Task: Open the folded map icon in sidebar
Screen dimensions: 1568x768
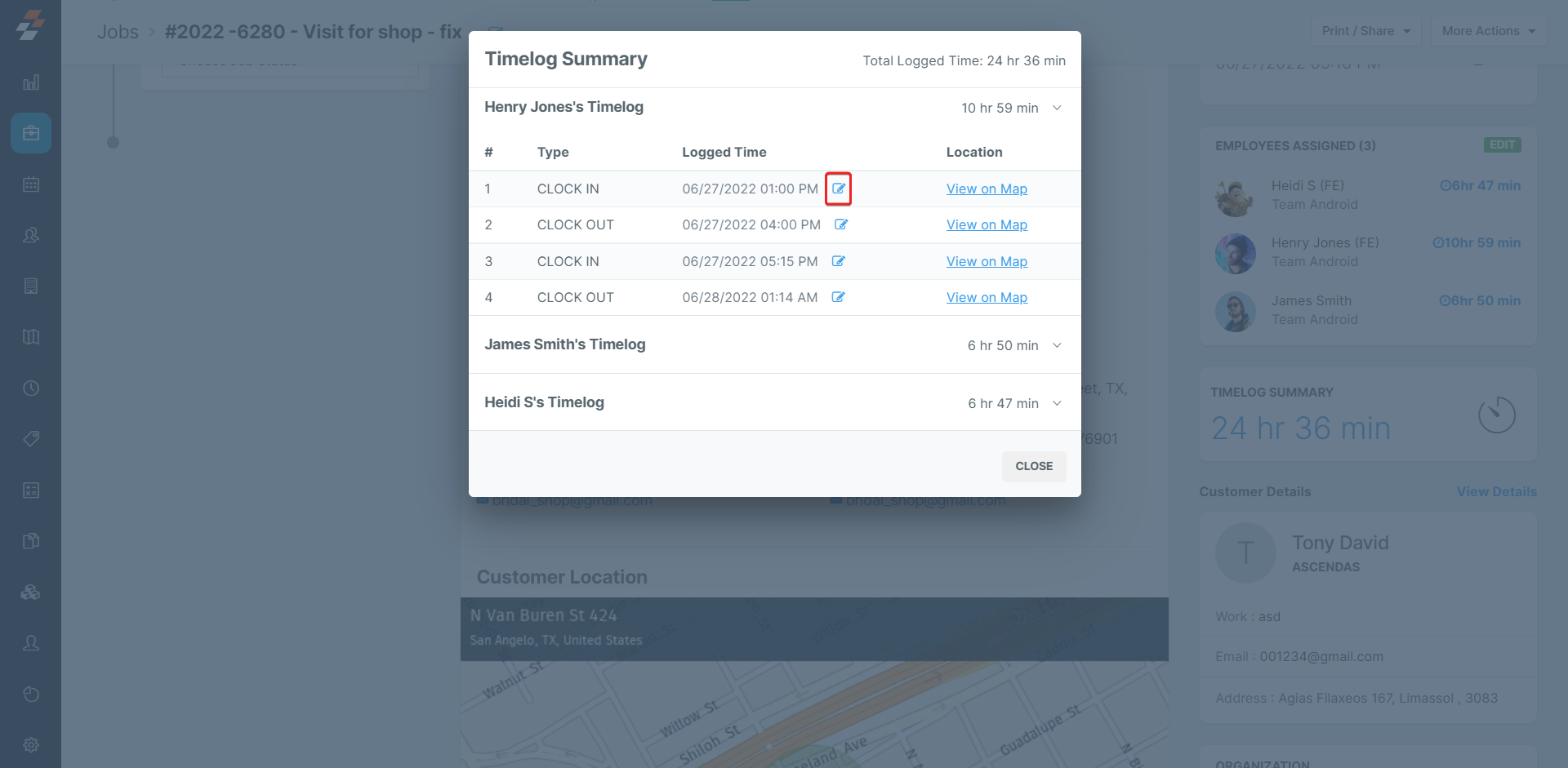Action: tap(31, 337)
